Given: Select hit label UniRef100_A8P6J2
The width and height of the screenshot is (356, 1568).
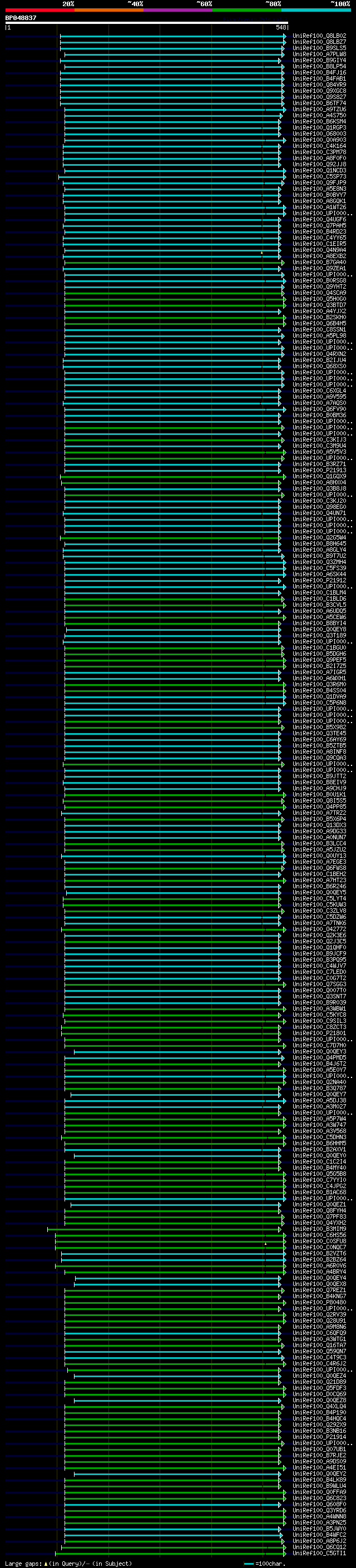Looking at the screenshot, I should [319, 1541].
